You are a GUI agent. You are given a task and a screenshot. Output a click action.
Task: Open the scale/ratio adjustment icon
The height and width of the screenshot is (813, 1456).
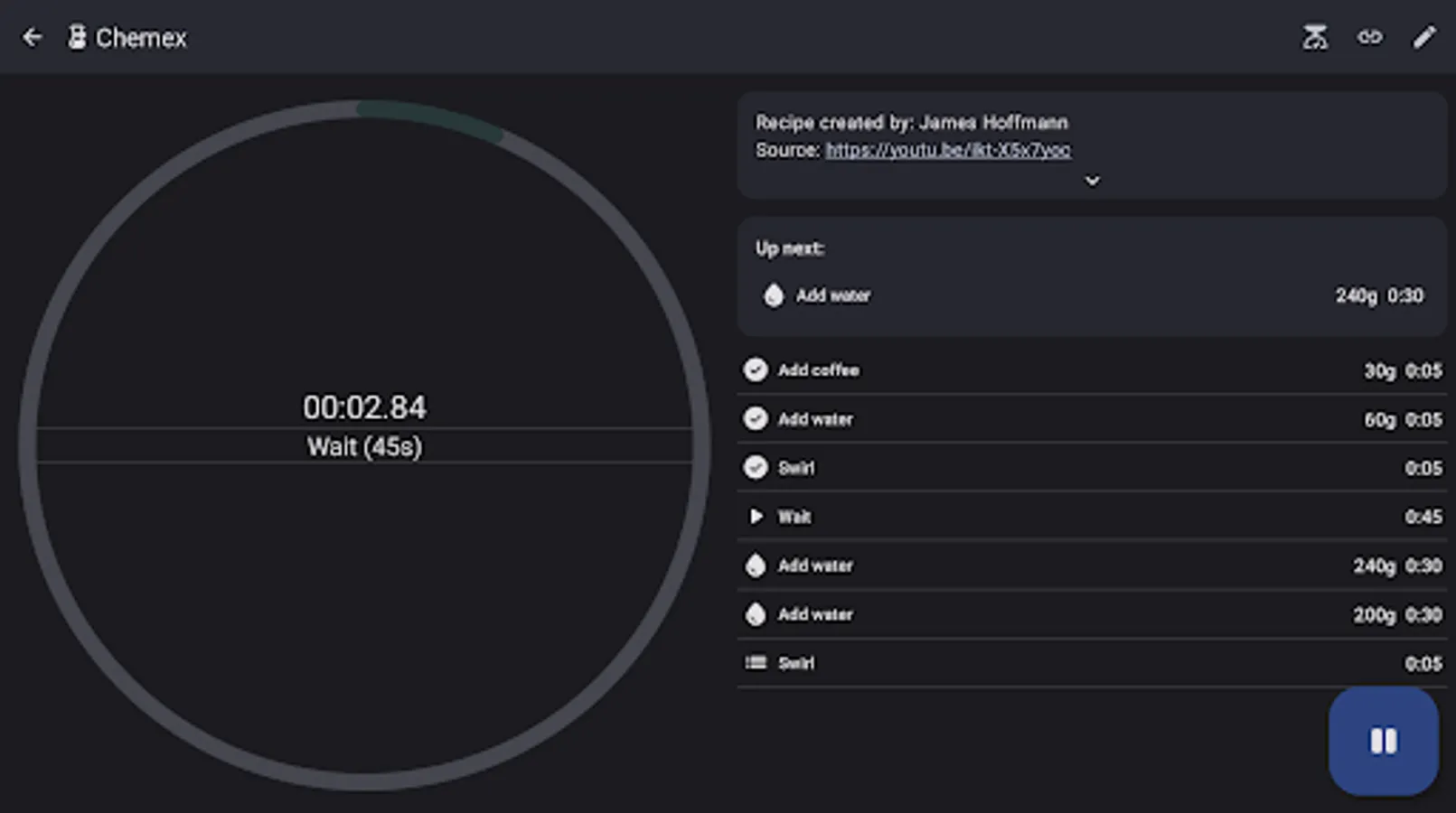[1315, 37]
